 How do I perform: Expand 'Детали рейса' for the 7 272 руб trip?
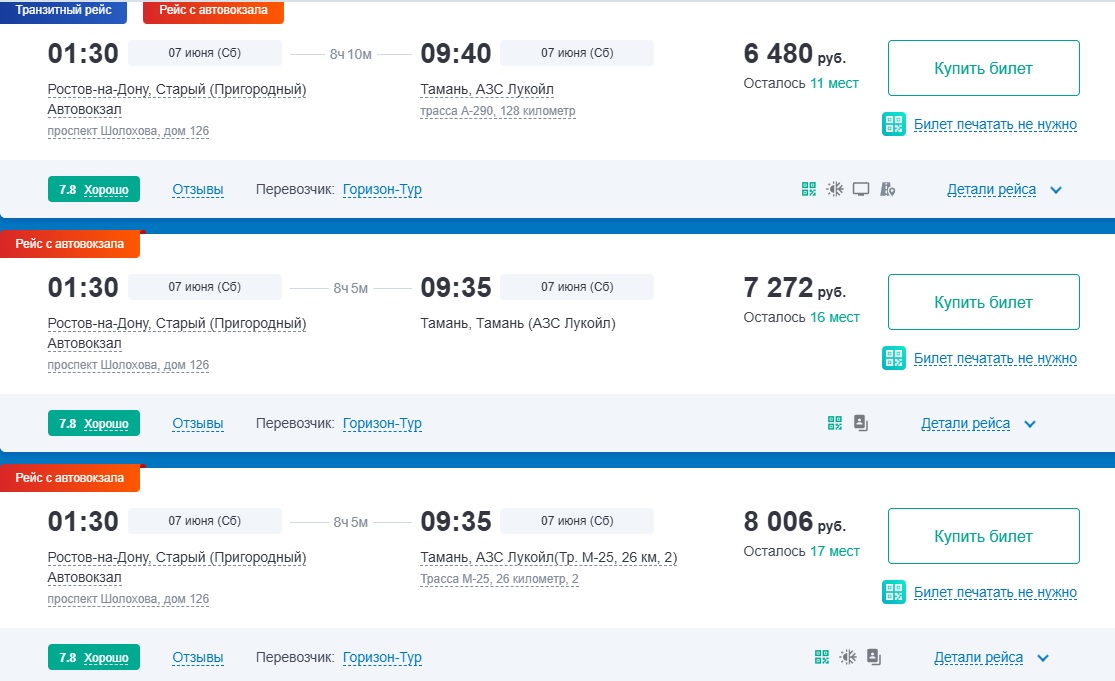coord(978,424)
